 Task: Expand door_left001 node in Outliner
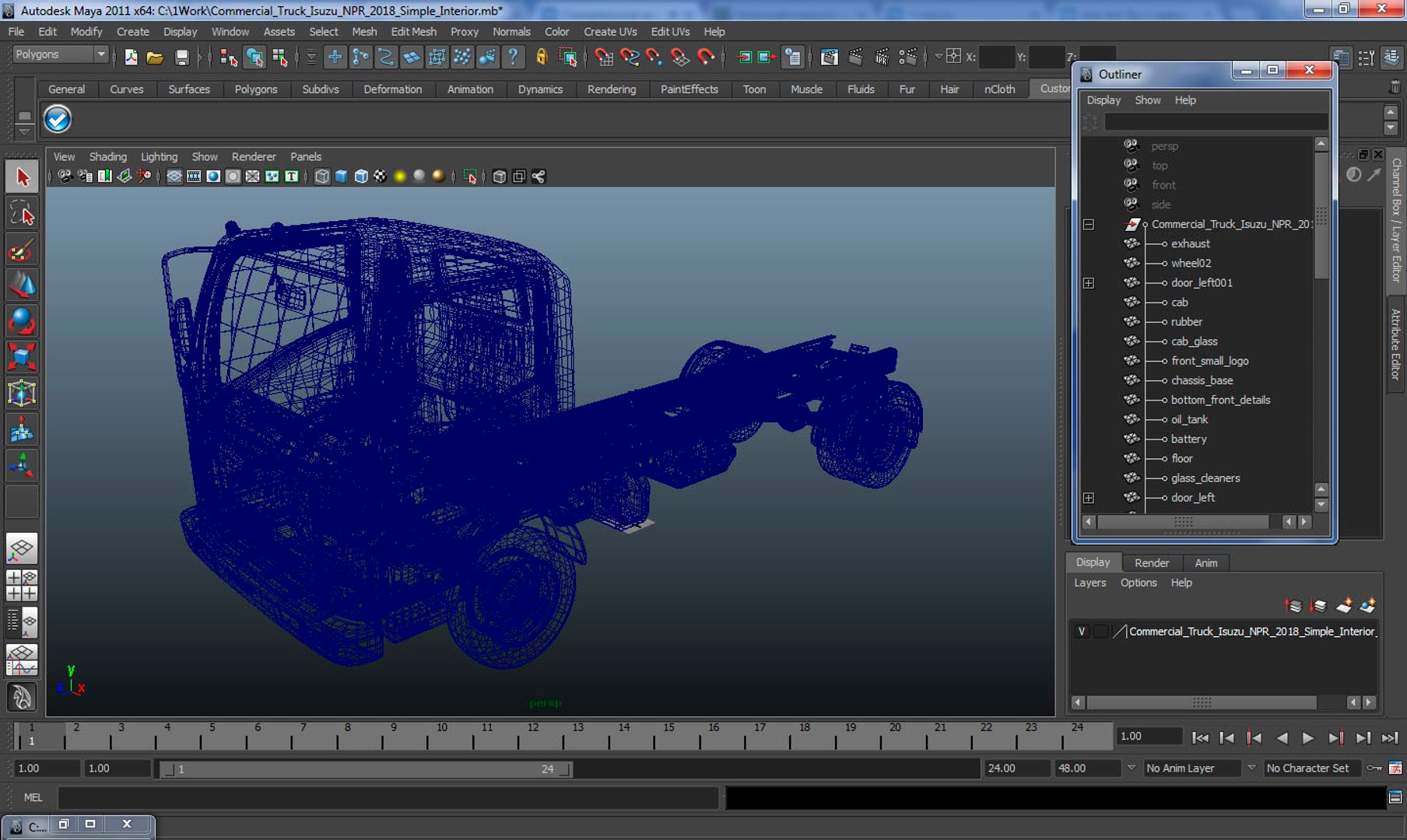[x=1089, y=283]
